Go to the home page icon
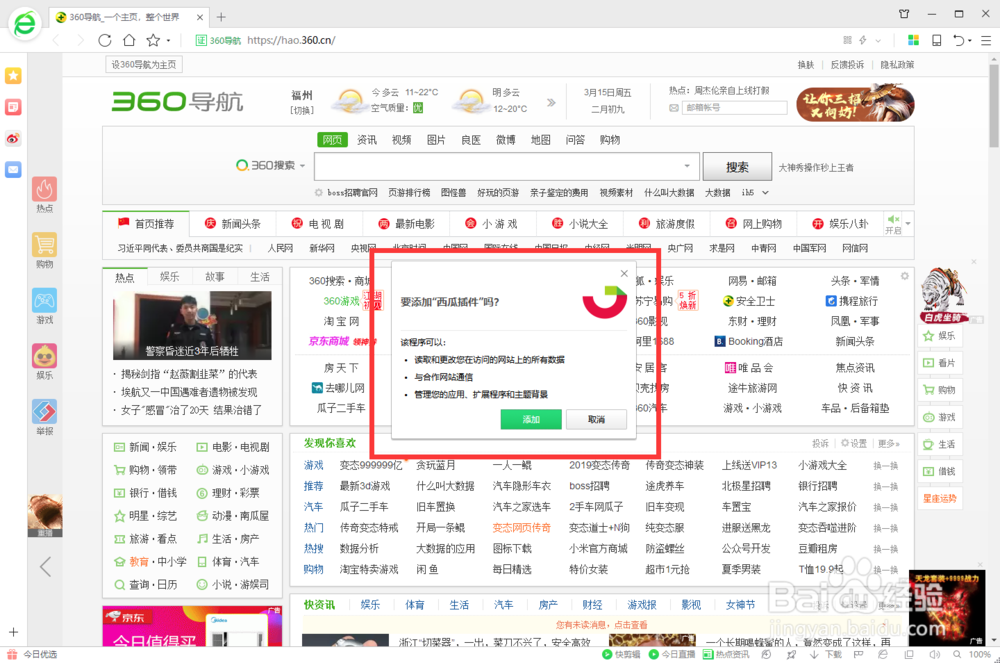Screen dimensions: 1000x663 click(x=129, y=40)
